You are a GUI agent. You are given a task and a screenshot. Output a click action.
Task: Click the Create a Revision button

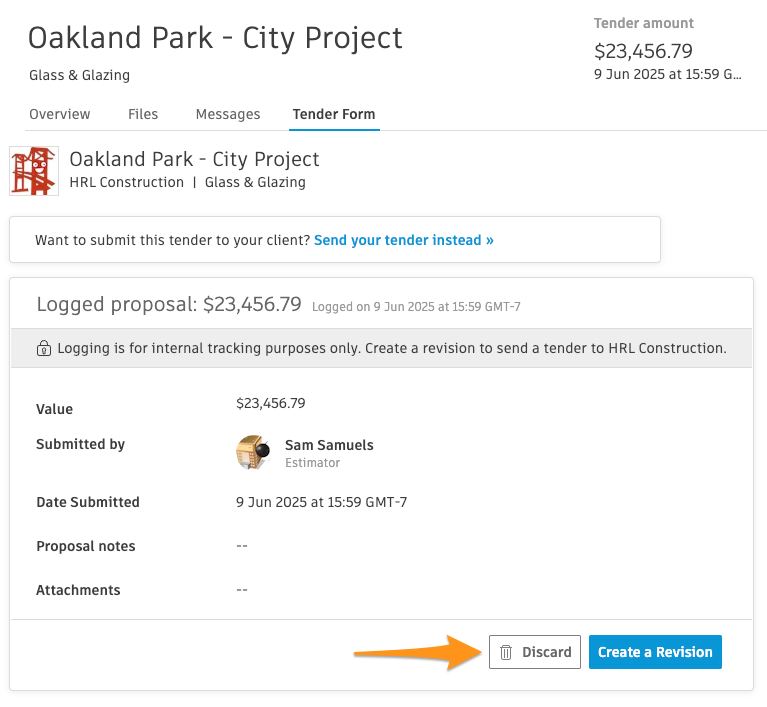[655, 652]
